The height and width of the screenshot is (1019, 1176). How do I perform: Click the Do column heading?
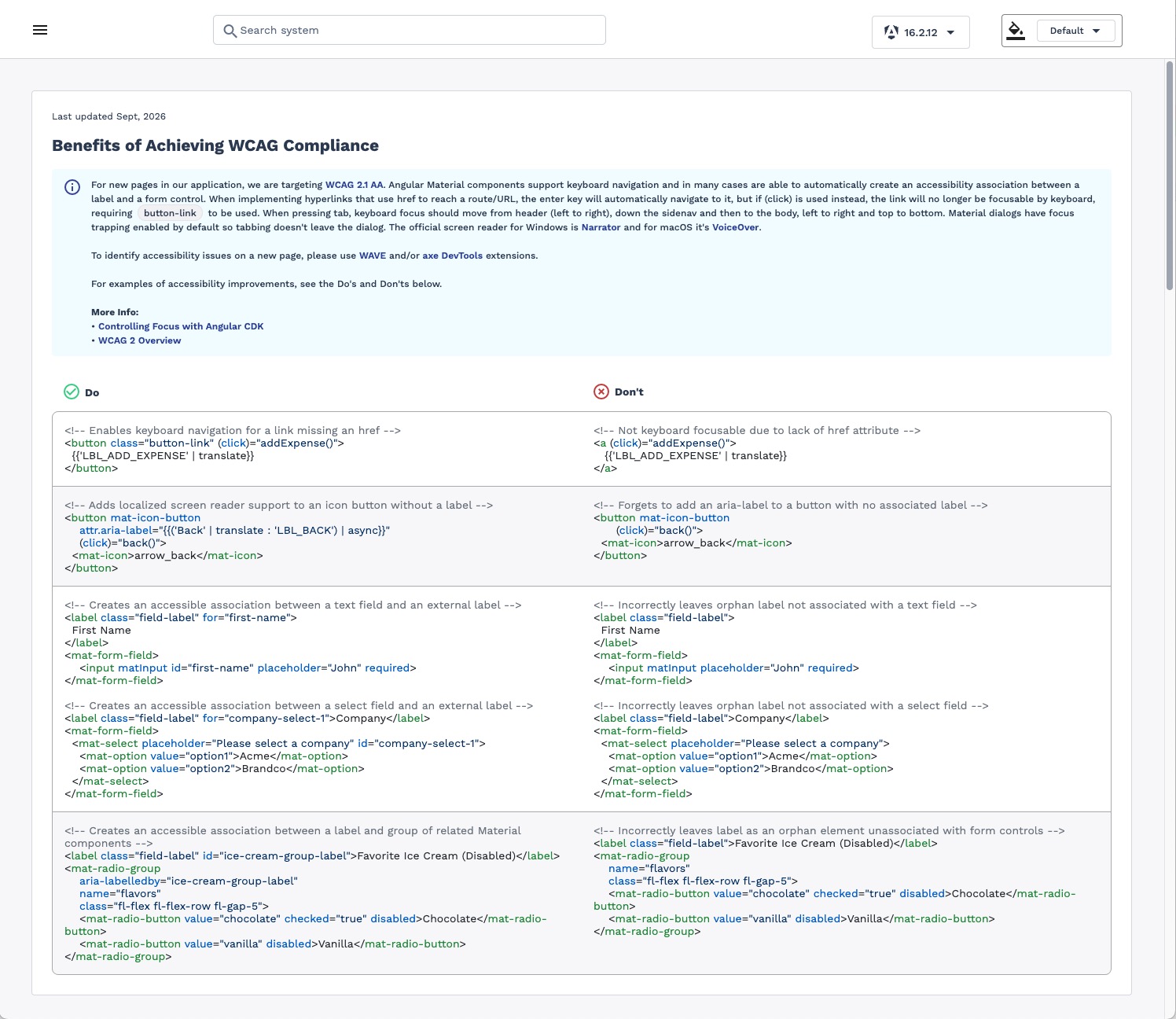[x=92, y=392]
